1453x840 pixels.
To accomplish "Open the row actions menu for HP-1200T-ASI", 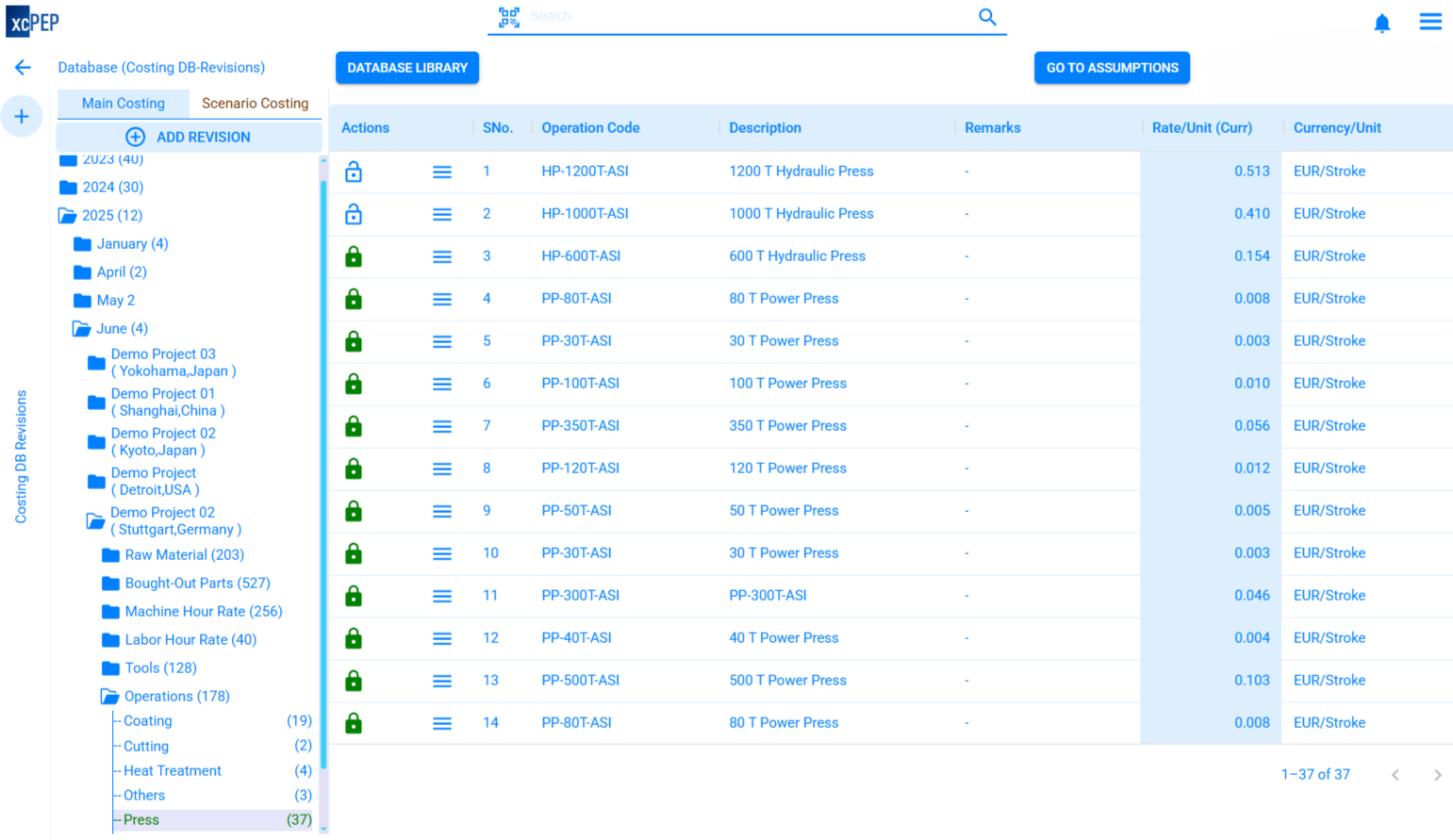I will [442, 172].
